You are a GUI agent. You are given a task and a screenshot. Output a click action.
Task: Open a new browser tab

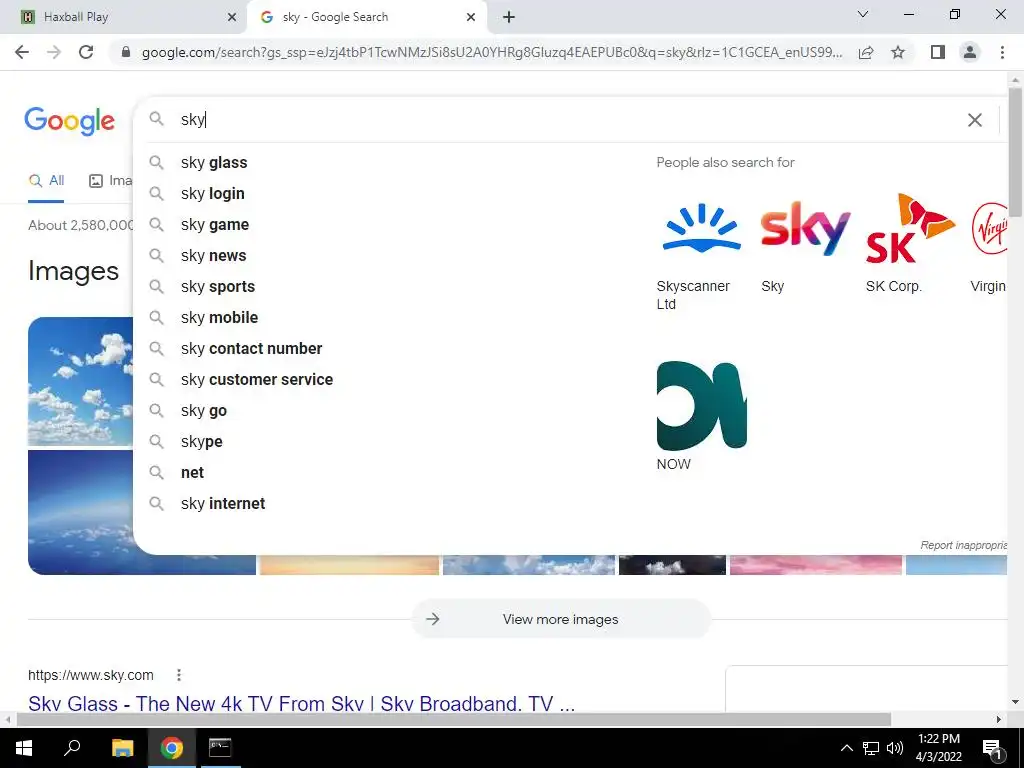509,17
